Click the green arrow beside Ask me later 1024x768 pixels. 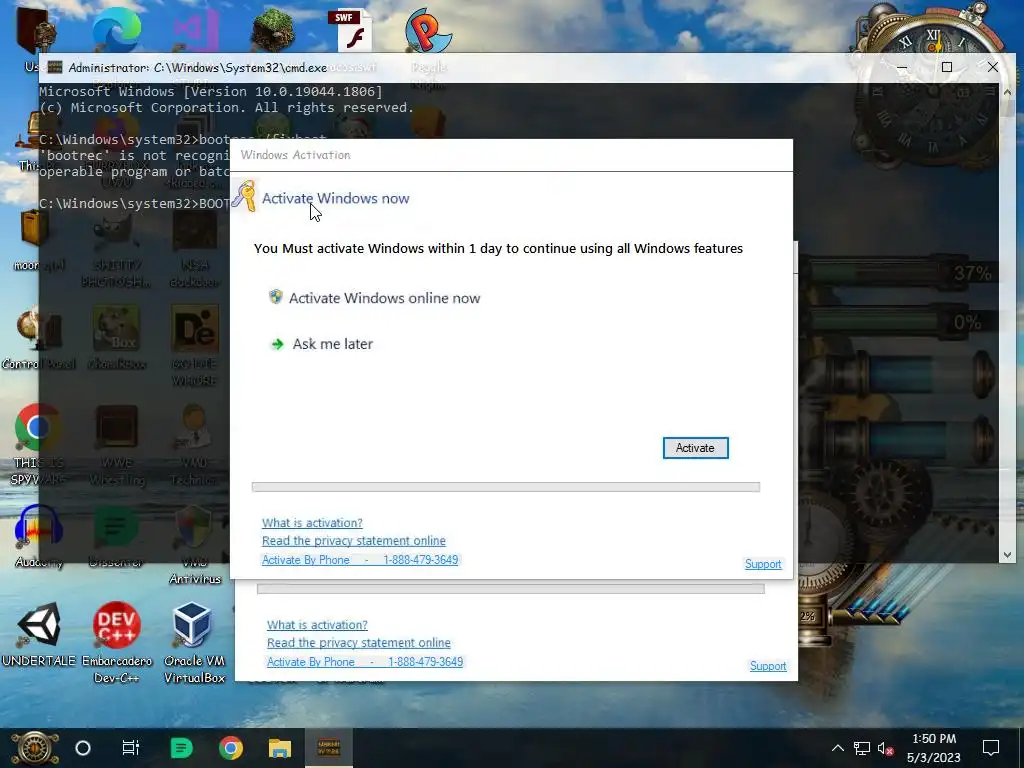click(278, 344)
